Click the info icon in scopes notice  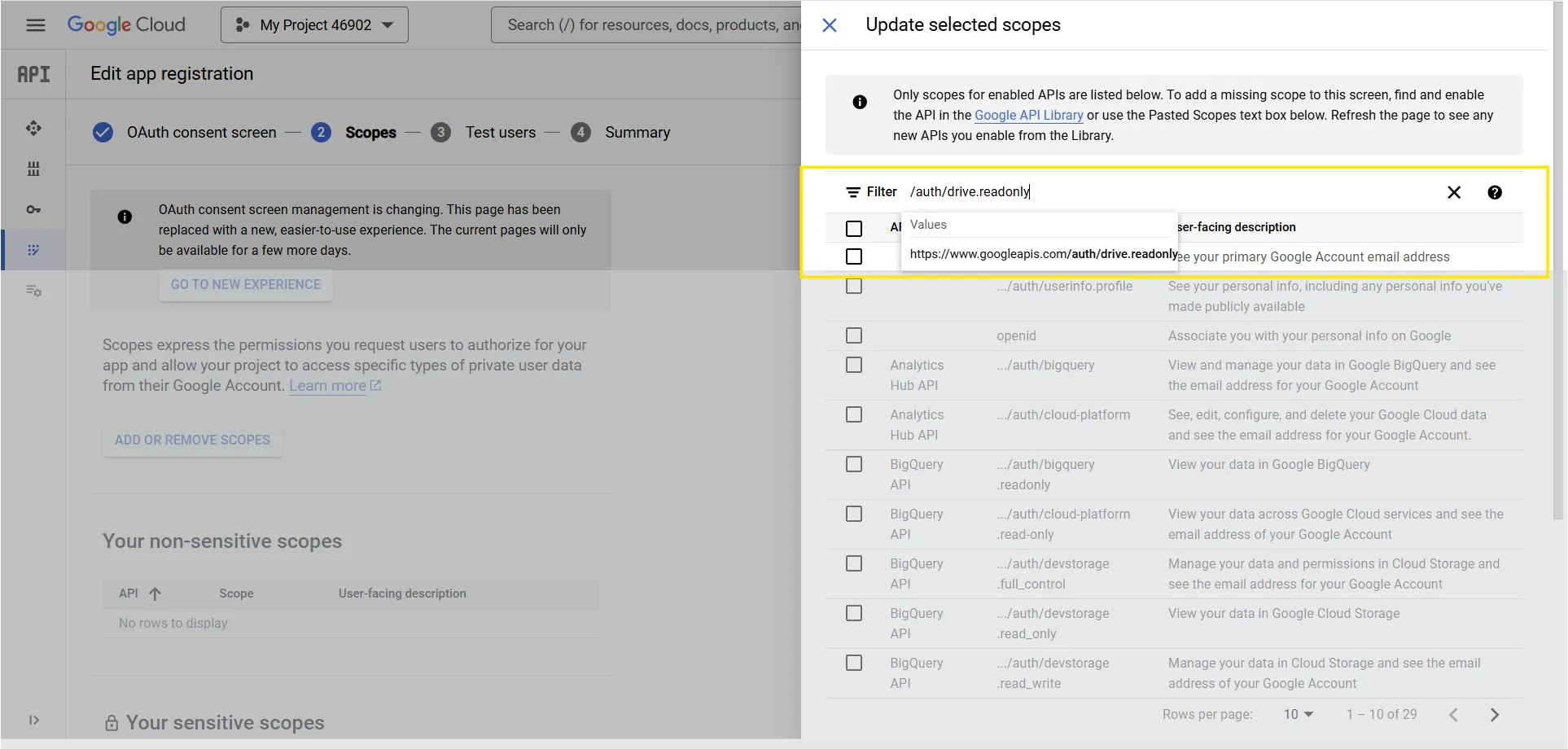click(860, 102)
